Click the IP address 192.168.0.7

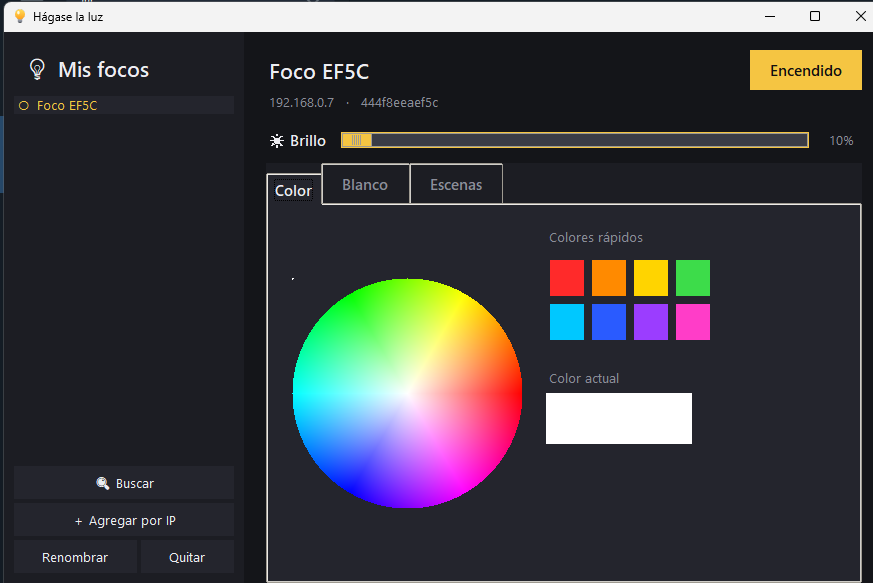[x=302, y=102]
